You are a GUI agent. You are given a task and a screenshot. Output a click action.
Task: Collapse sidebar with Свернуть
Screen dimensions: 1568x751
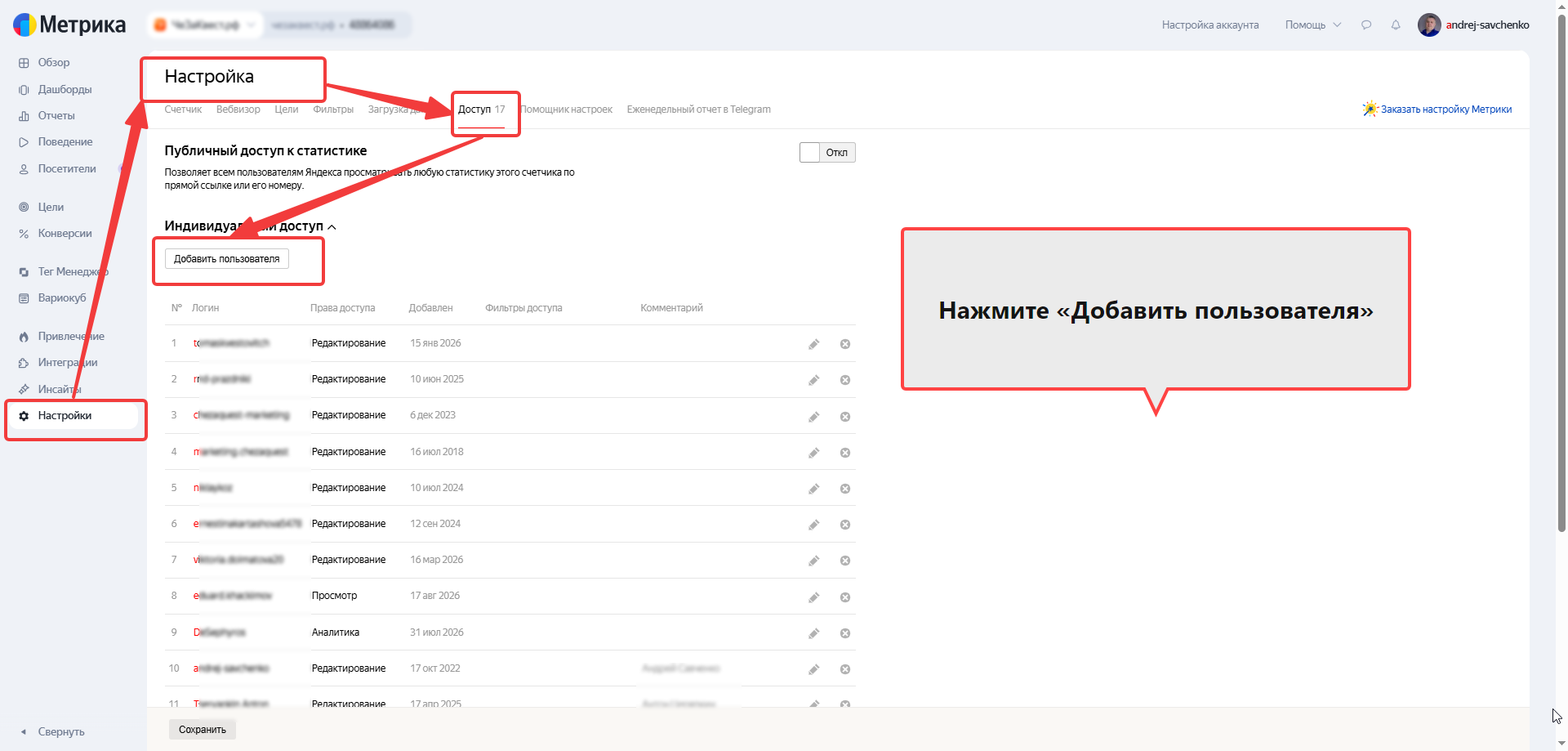tap(52, 732)
